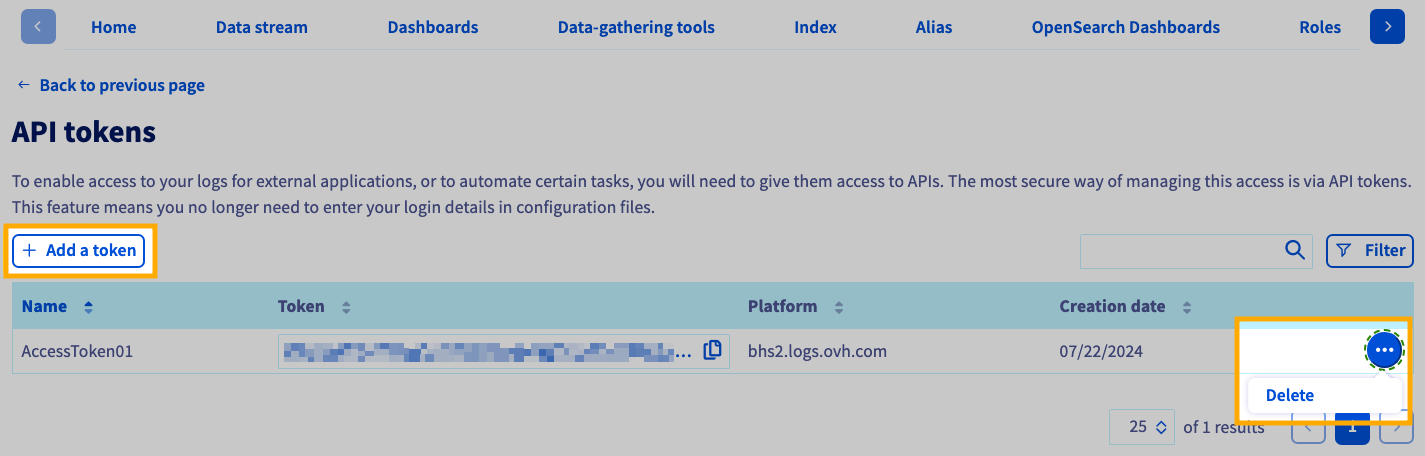
Task: Select the masked token value field
Action: (485, 351)
